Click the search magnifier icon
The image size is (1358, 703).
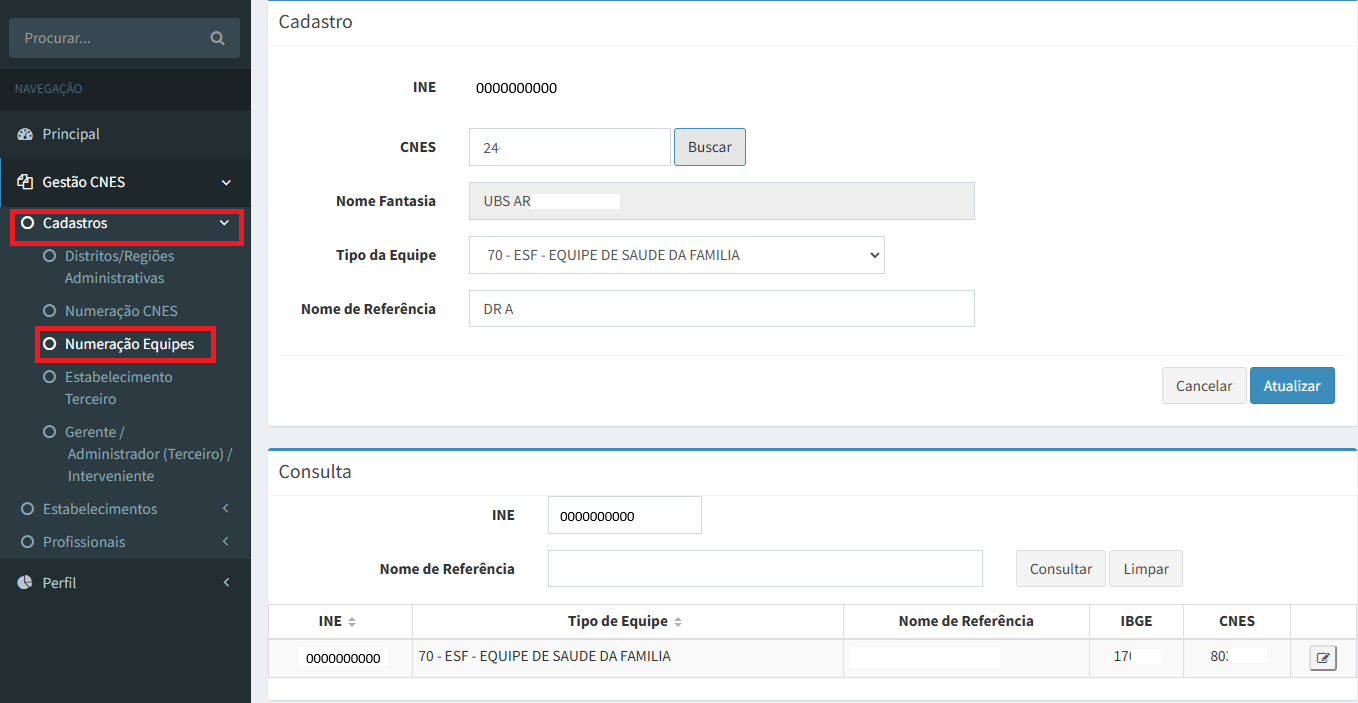tap(217, 38)
